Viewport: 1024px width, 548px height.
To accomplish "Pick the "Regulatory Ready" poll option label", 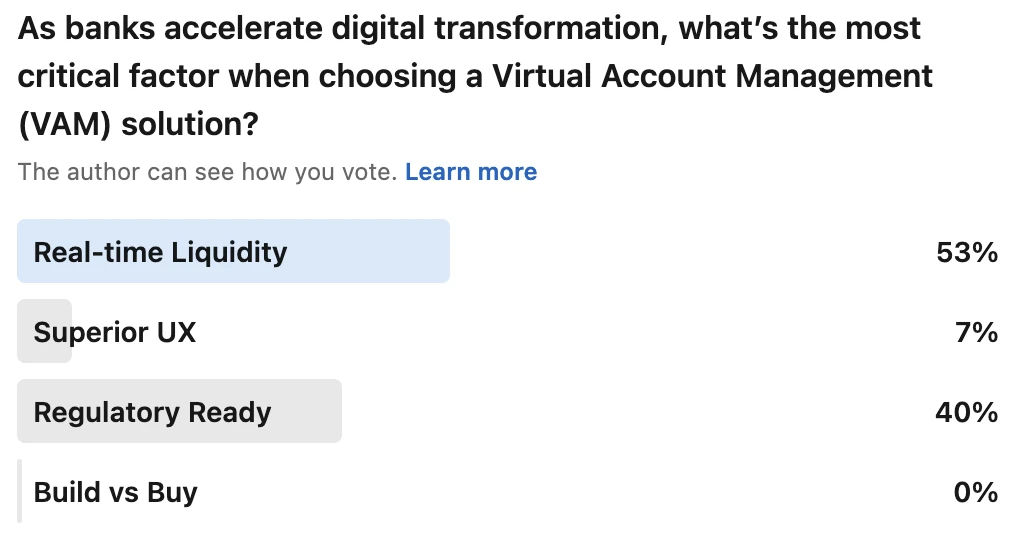I will [x=152, y=412].
